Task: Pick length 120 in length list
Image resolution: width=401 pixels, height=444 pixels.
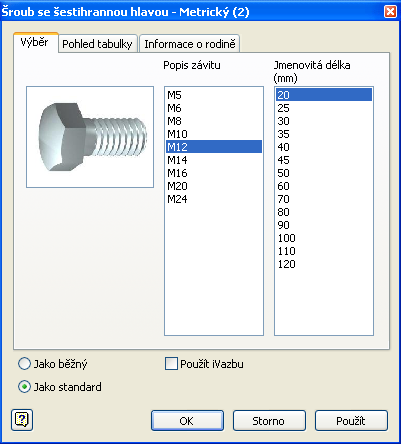Action: click(324, 264)
